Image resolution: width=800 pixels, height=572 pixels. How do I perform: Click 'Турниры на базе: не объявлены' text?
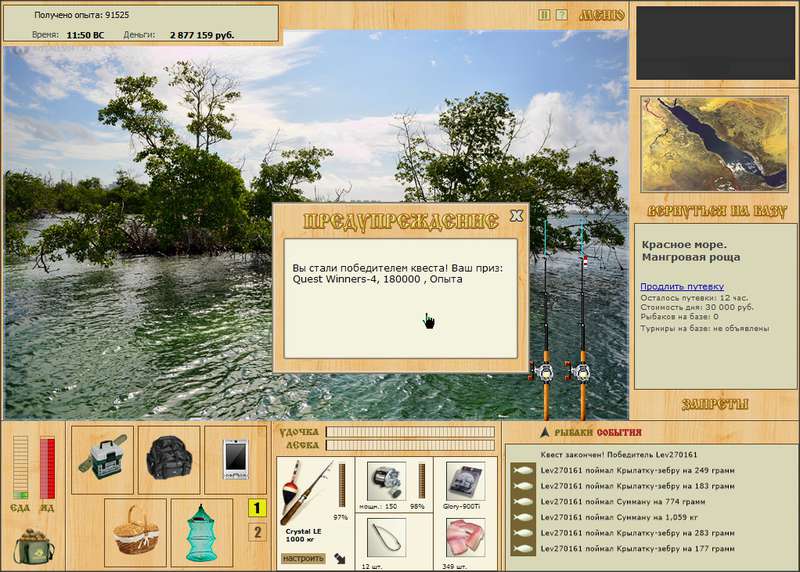(705, 329)
